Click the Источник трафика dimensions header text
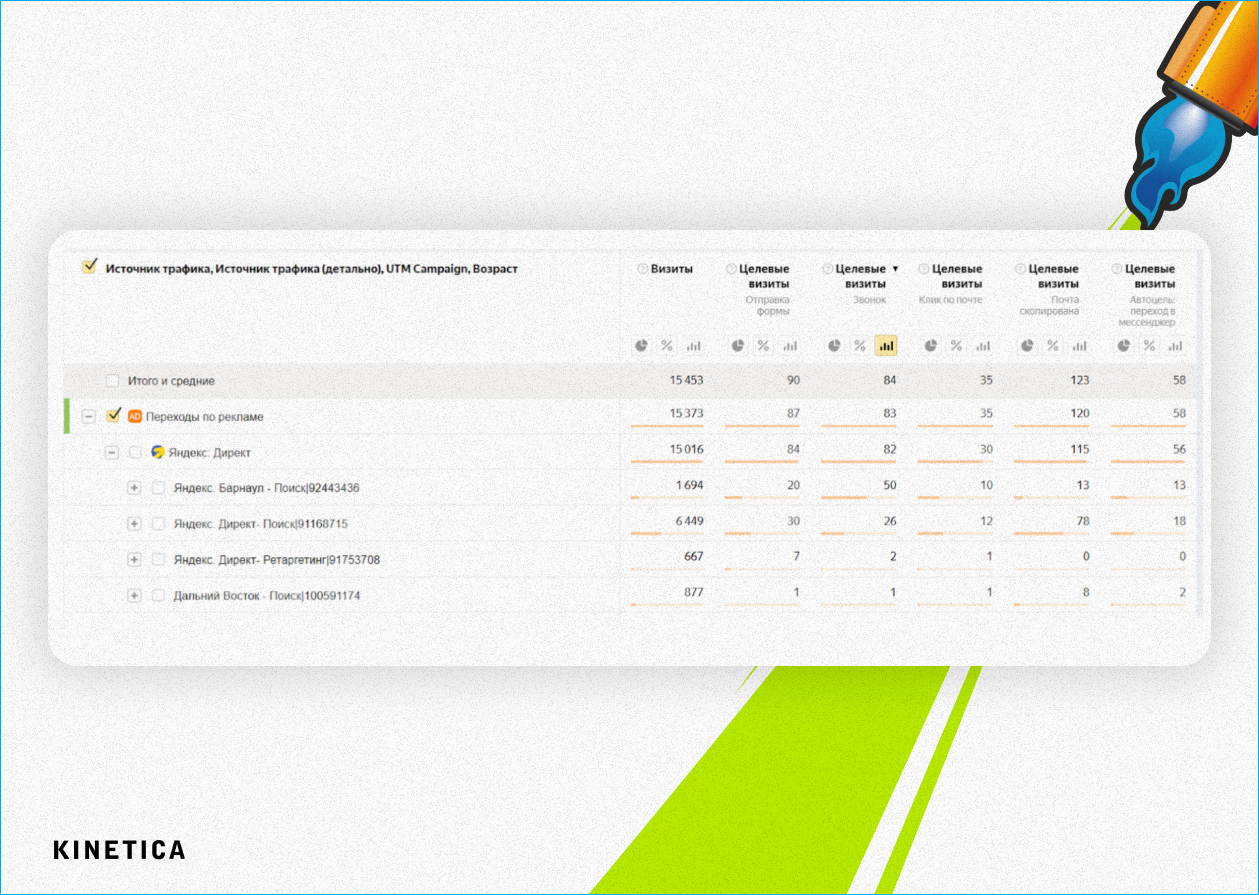Screen dimensions: 1259x895 pos(312,268)
